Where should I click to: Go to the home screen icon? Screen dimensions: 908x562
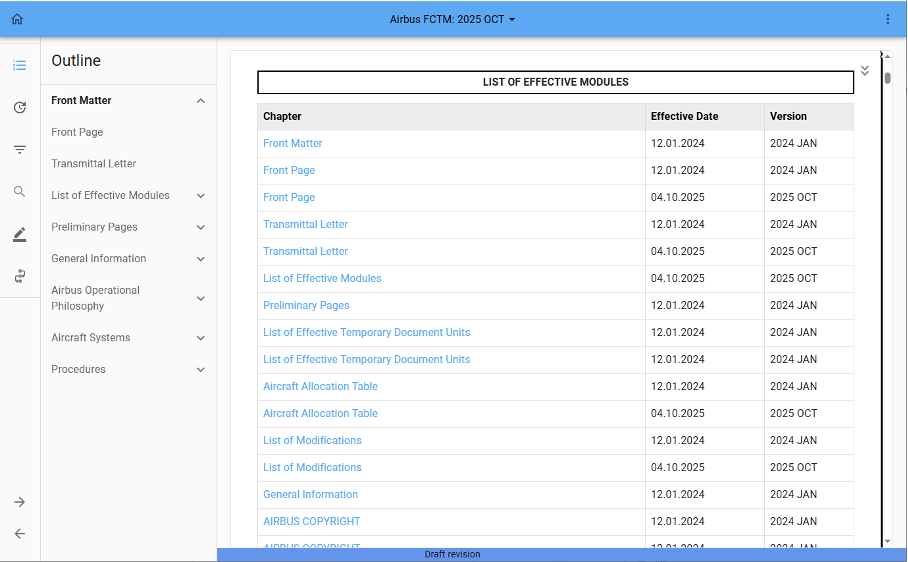click(x=17, y=19)
